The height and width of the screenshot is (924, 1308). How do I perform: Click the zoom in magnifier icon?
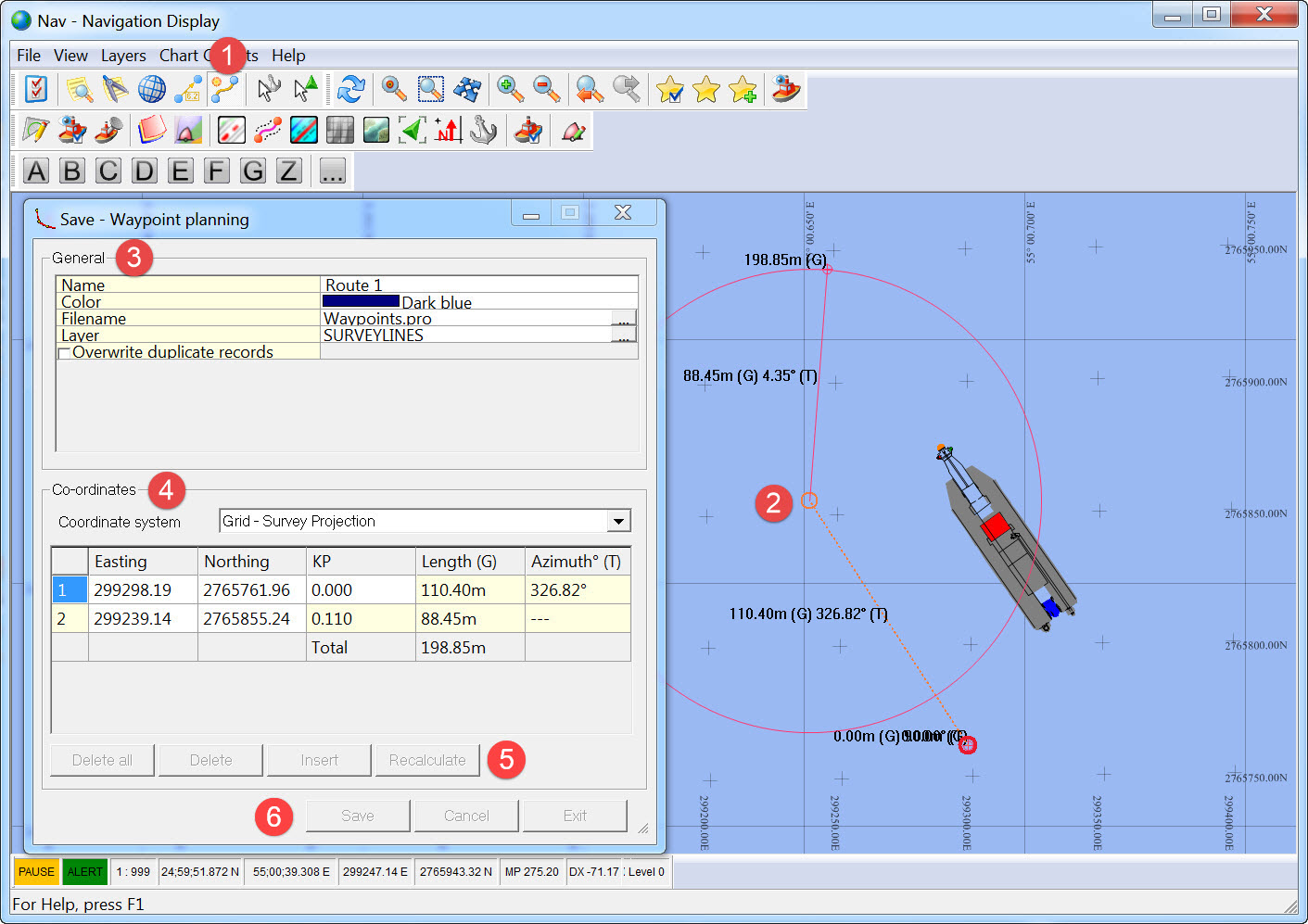[509, 89]
